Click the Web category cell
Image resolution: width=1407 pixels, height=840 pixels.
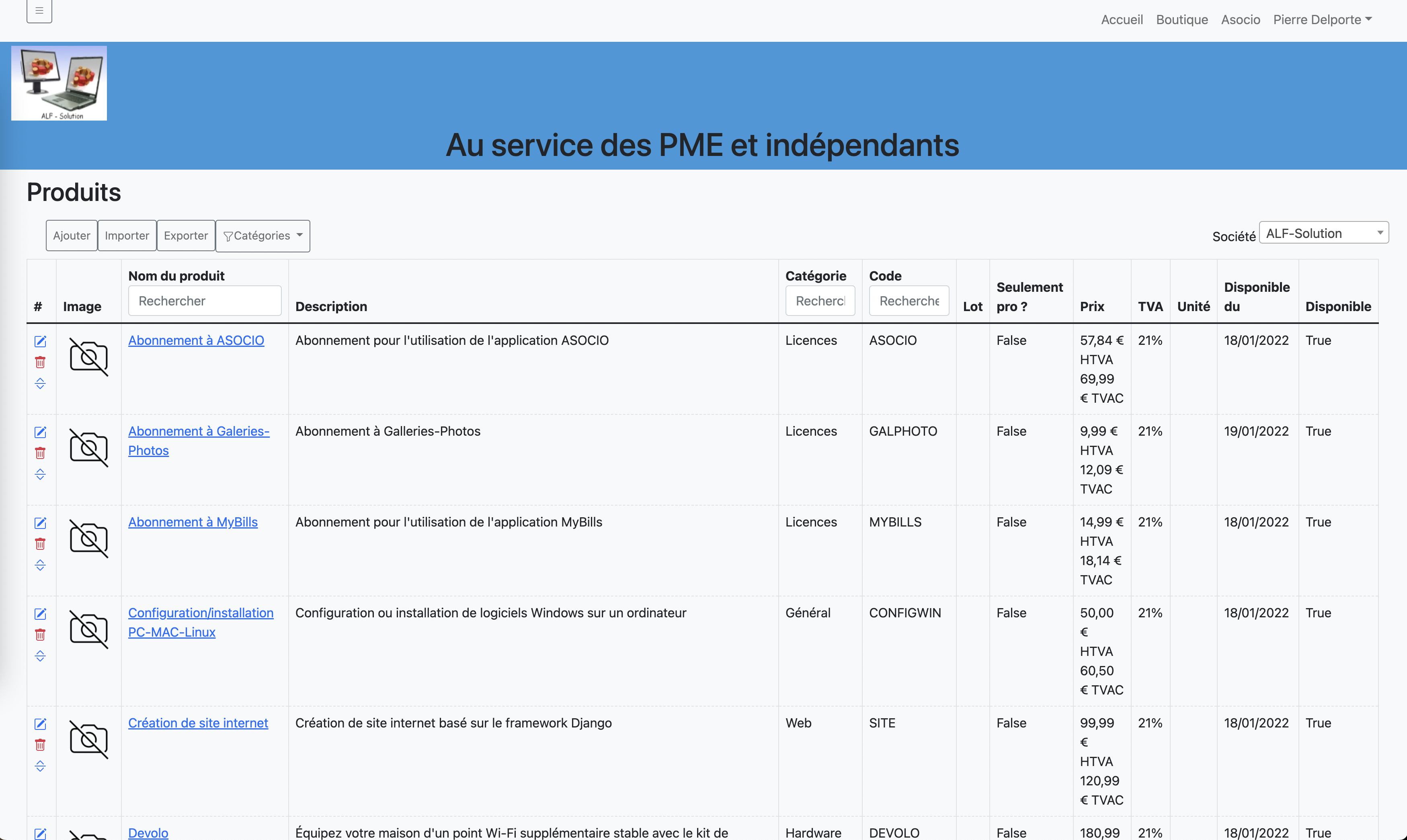point(798,723)
